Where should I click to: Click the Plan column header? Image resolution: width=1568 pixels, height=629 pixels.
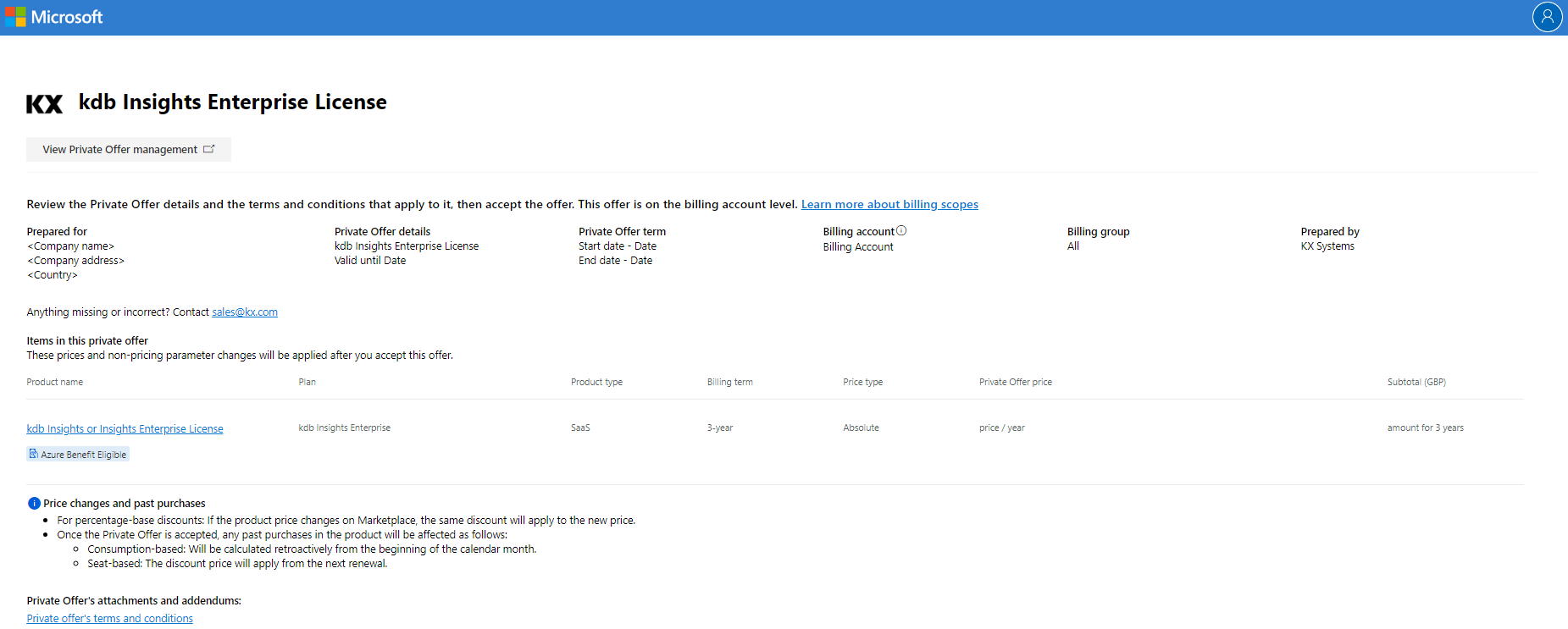point(307,383)
